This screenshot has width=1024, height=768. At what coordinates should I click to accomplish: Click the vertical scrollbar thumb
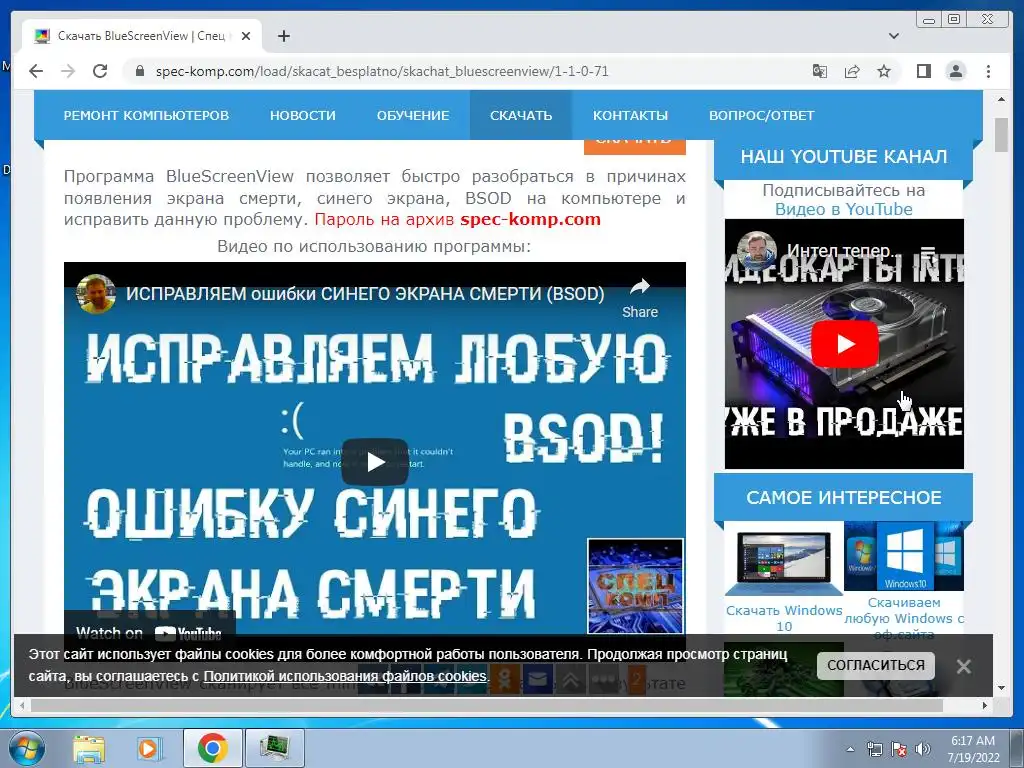[1001, 135]
